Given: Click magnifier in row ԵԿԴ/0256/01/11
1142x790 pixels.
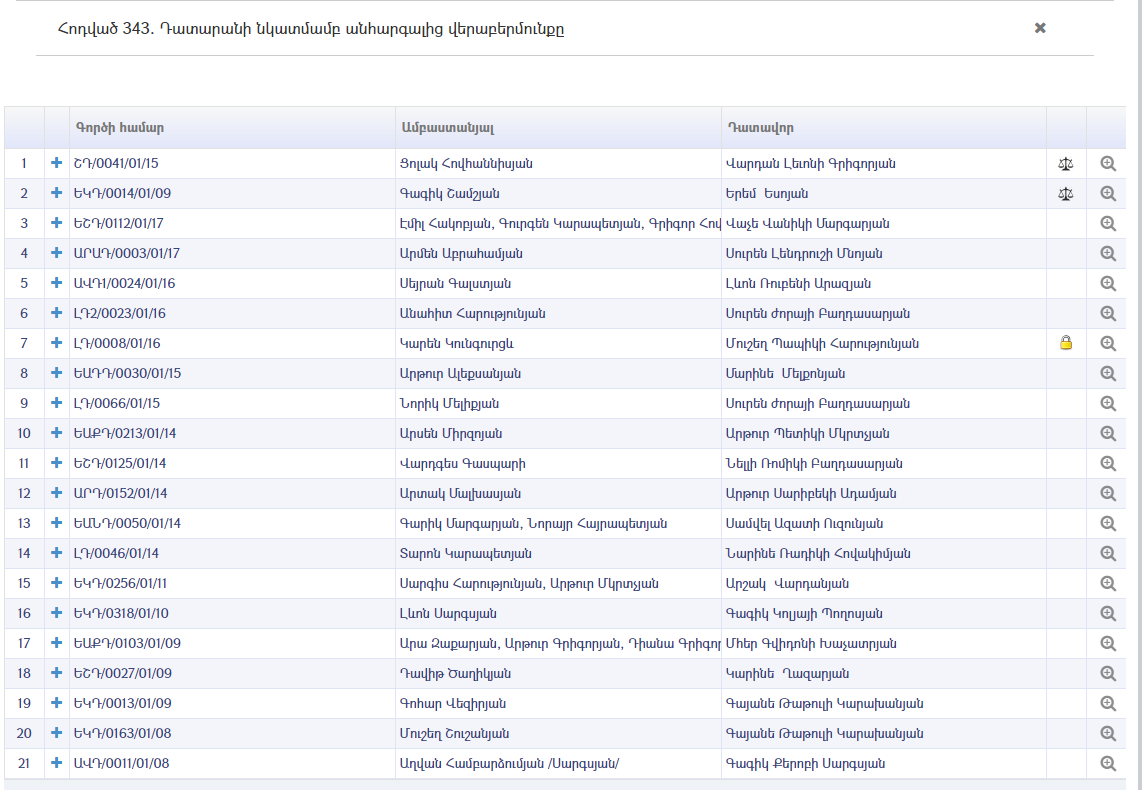Looking at the screenshot, I should tap(1108, 583).
